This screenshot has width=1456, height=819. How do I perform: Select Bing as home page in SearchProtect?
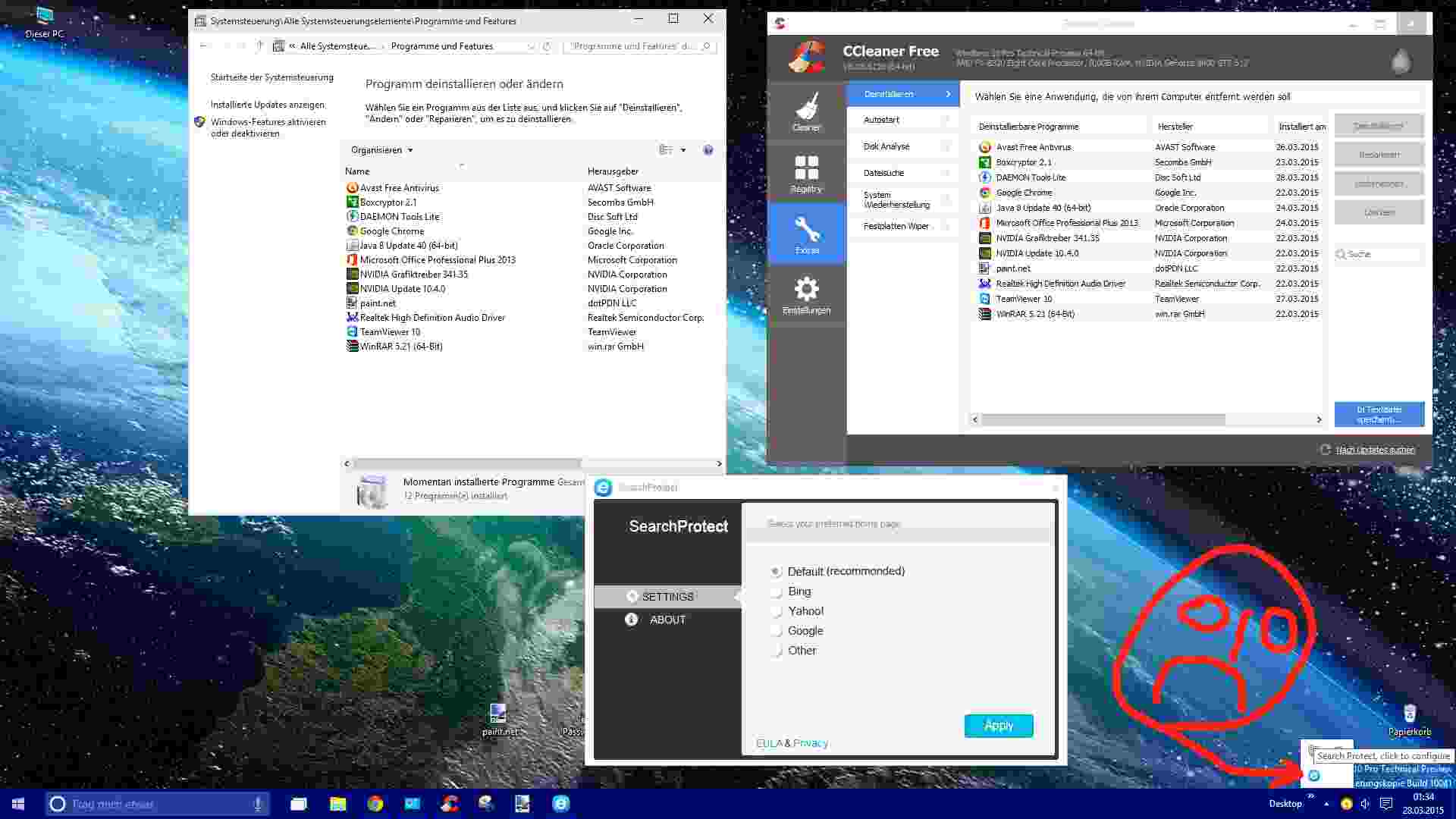coord(791,591)
